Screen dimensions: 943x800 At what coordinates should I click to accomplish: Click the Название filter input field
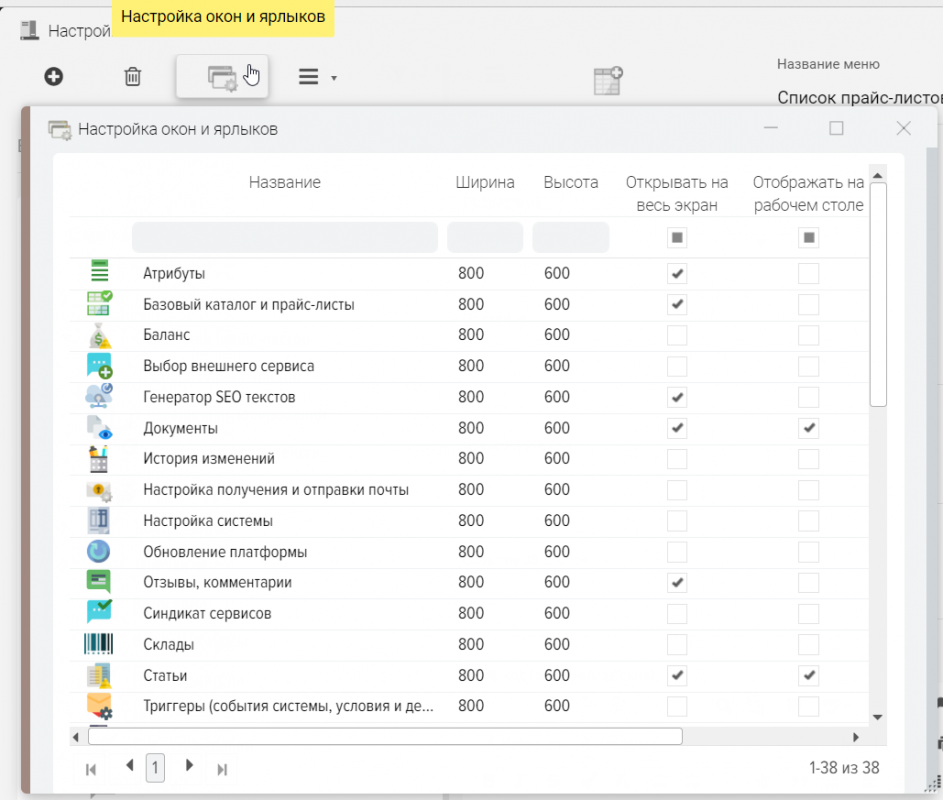point(285,238)
